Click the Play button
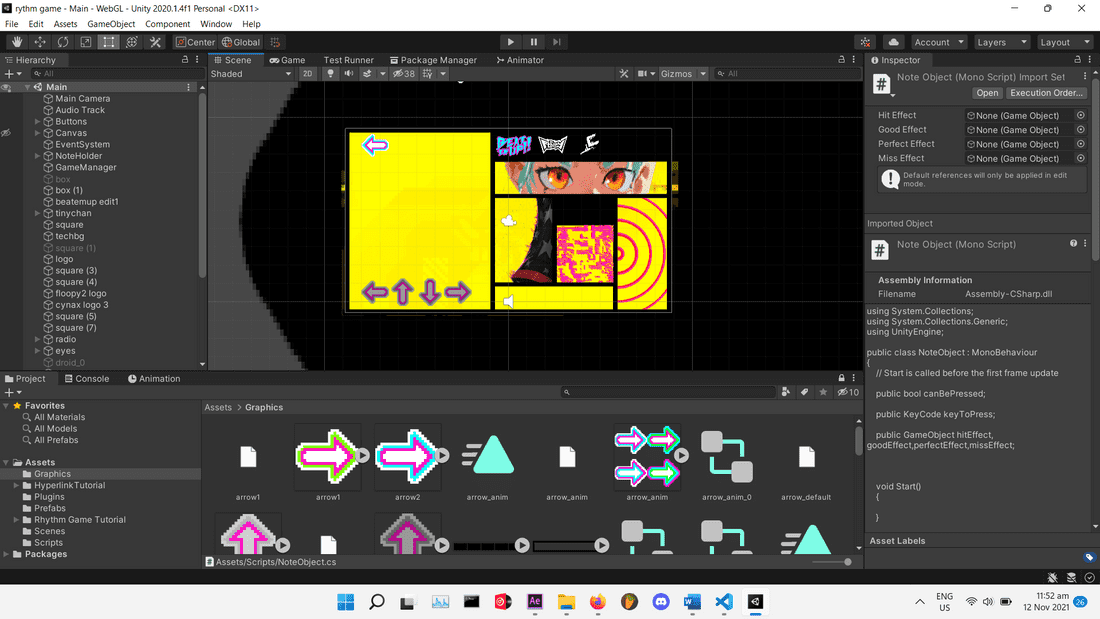Screen dimensions: 1100x619 [x=511, y=42]
